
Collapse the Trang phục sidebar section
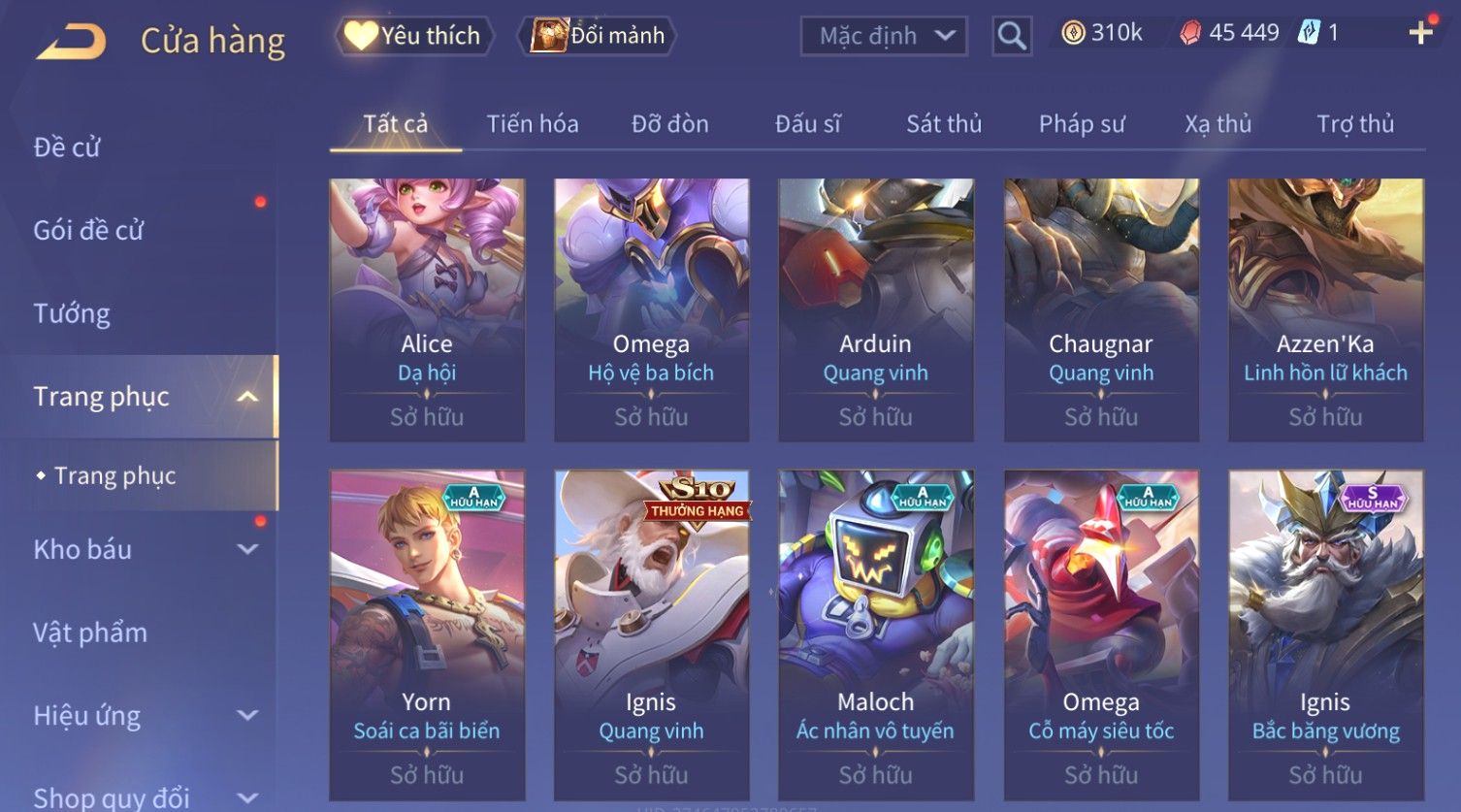[x=247, y=397]
